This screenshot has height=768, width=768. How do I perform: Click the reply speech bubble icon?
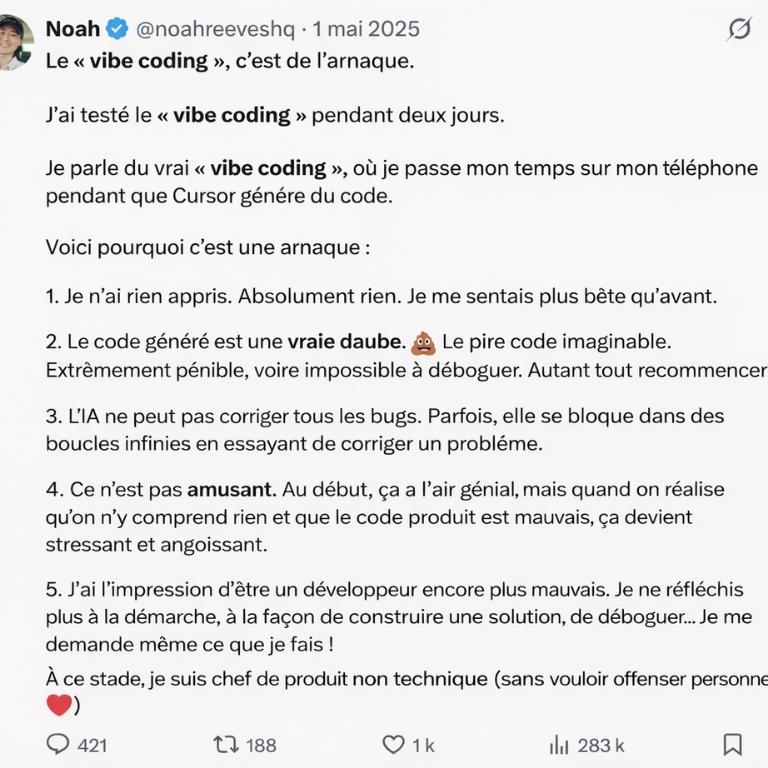(x=59, y=744)
